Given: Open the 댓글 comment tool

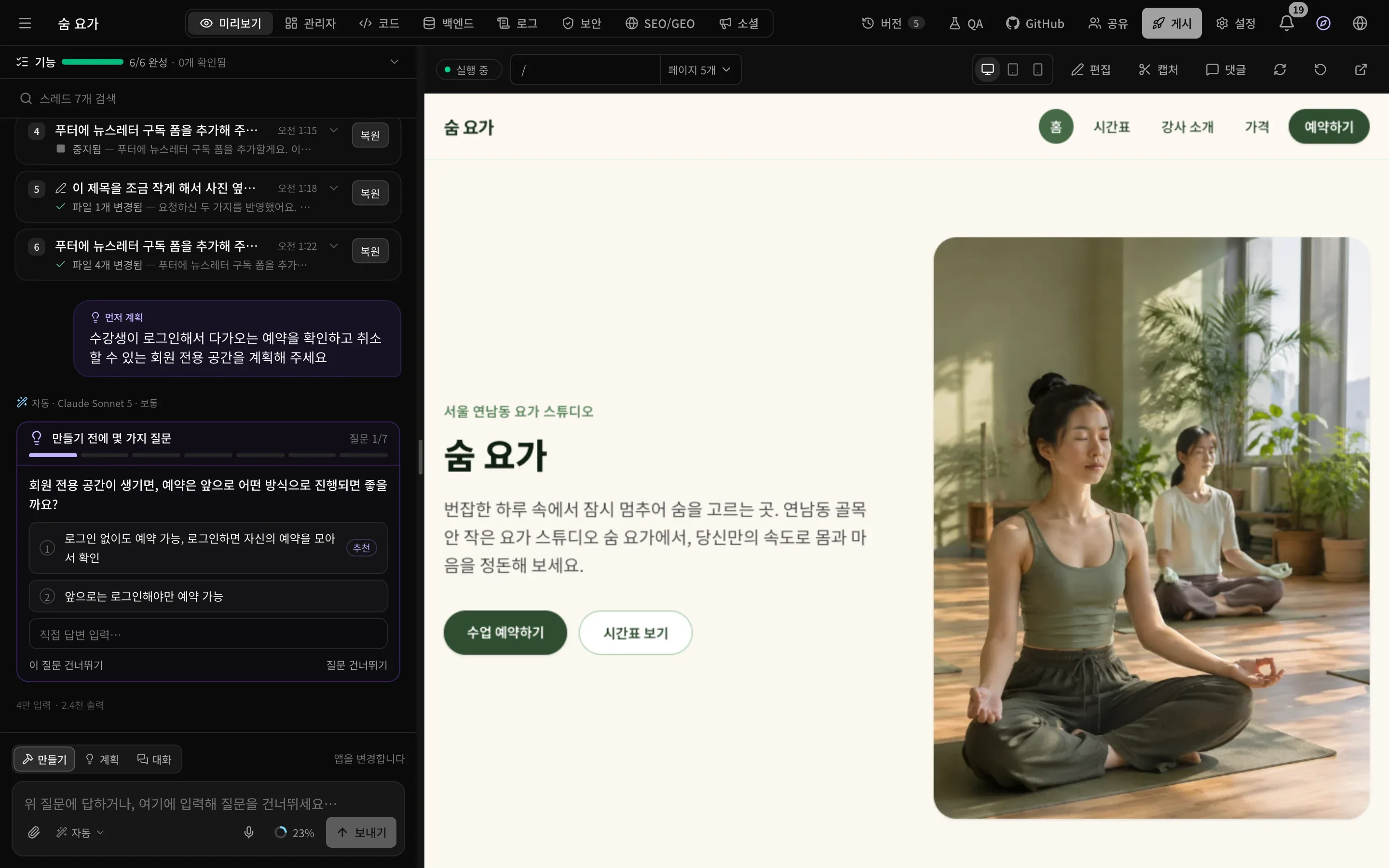Looking at the screenshot, I should (x=1226, y=70).
